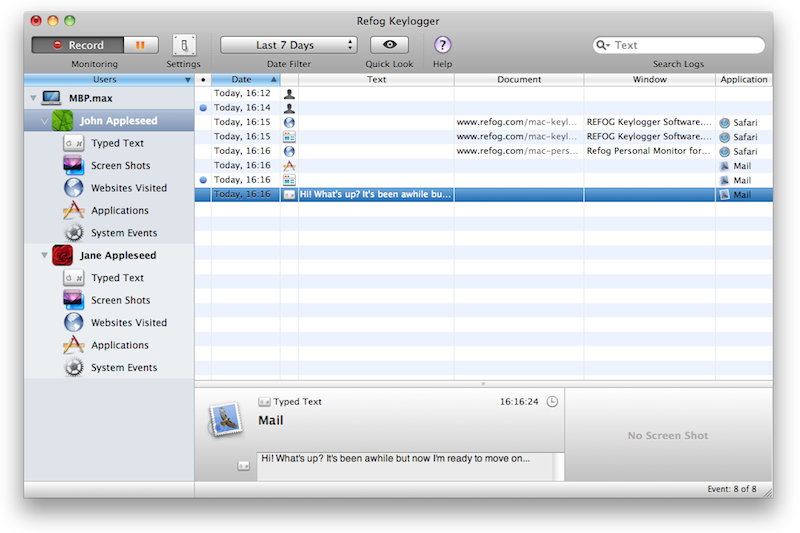
Task: Open the Users header dropdown arrow
Action: pyautogui.click(x=188, y=80)
